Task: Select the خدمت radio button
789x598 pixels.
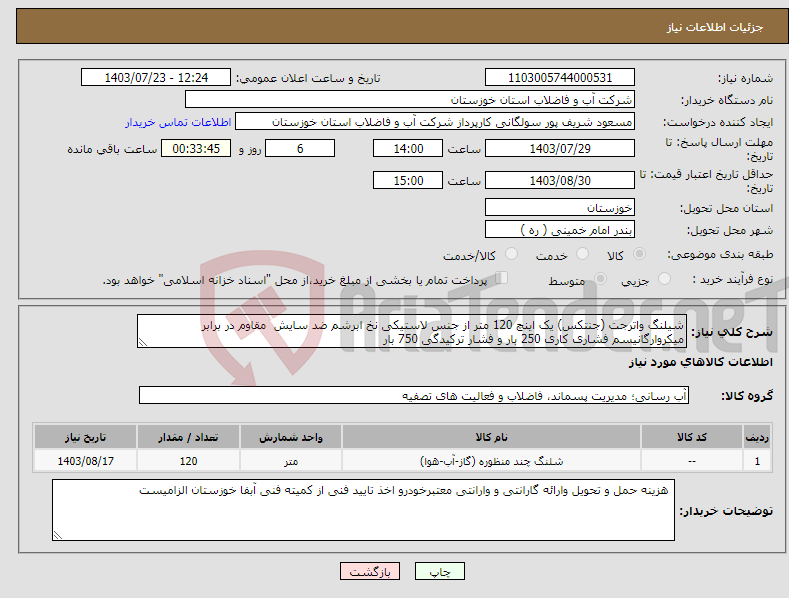Action: pyautogui.click(x=582, y=254)
